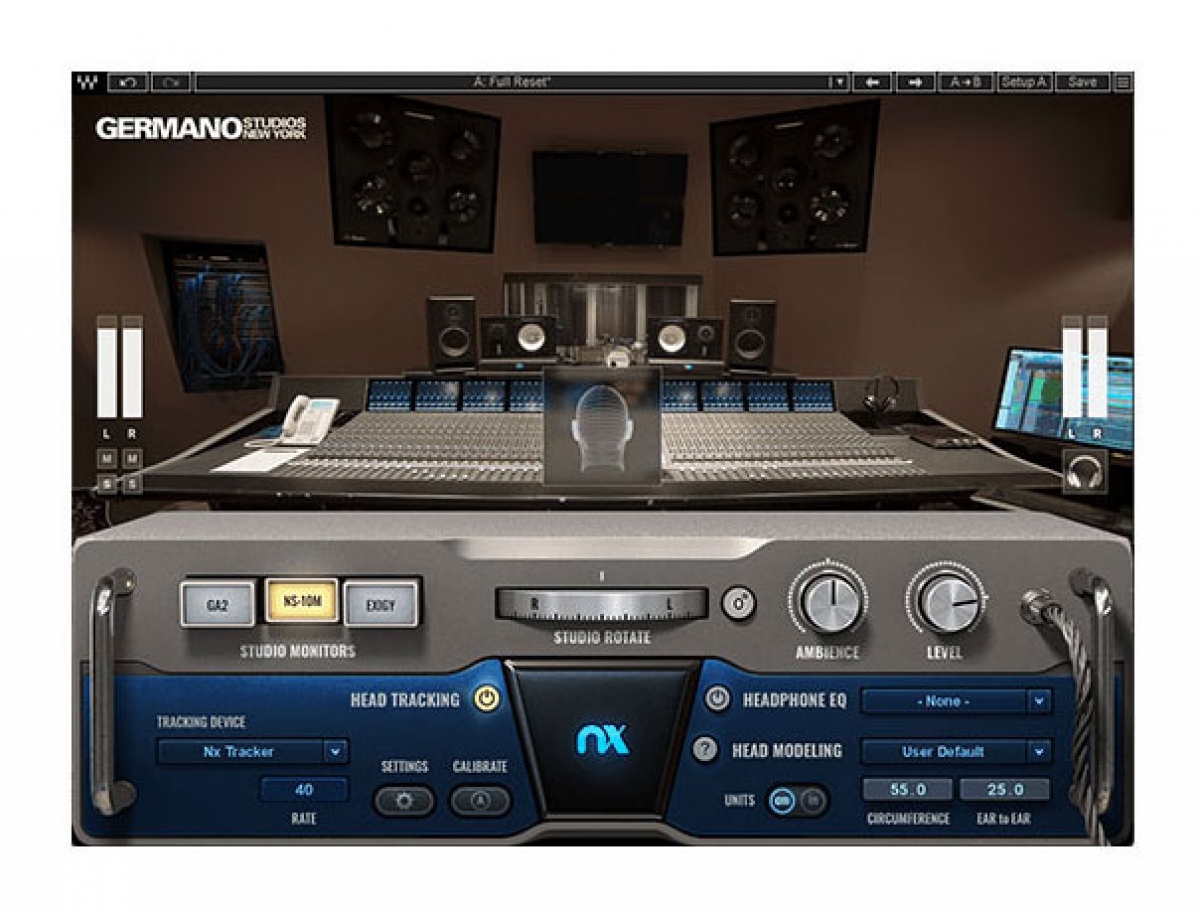
Task: Click the Waves logo icon
Action: click(x=86, y=82)
